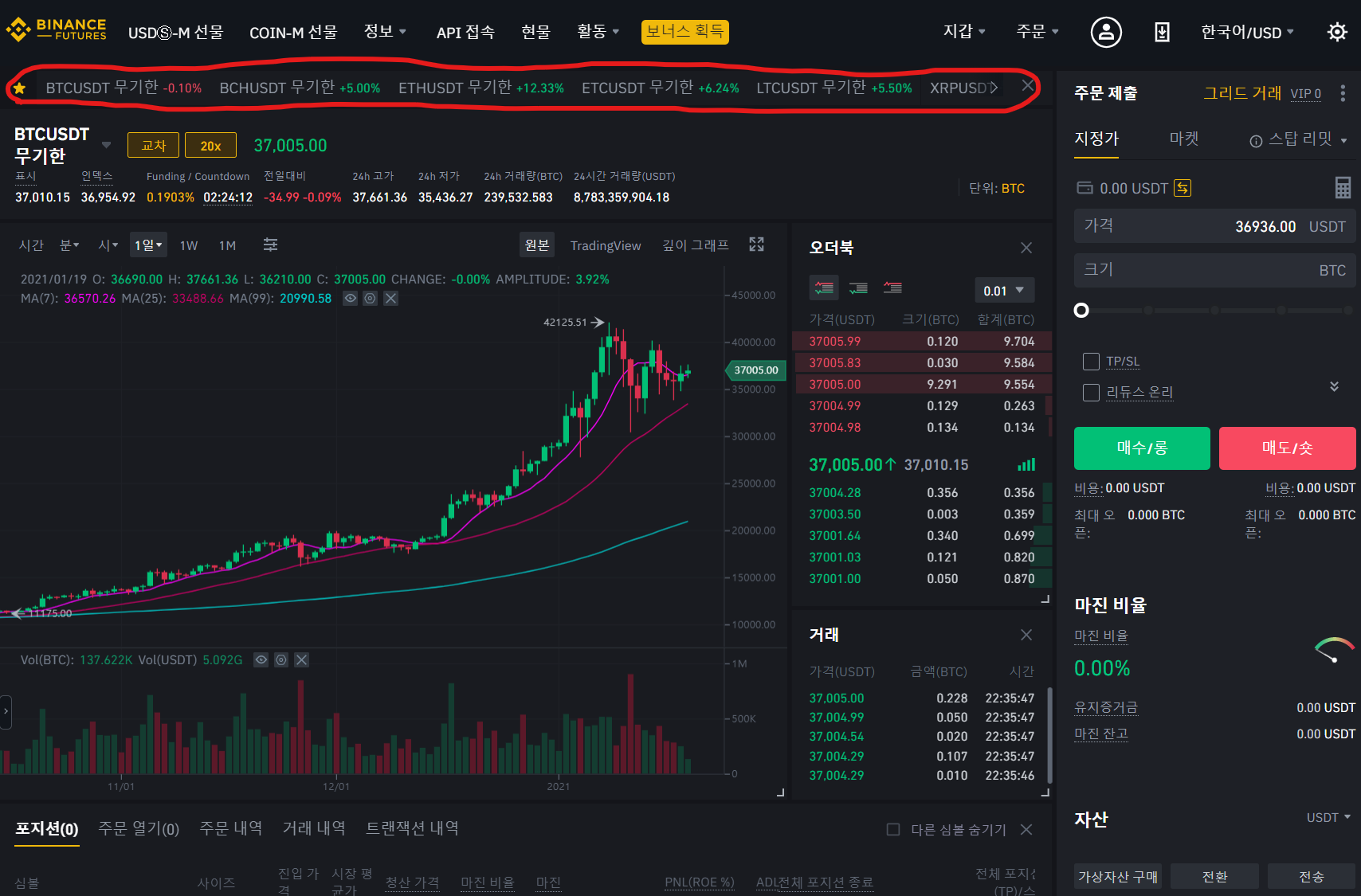
Task: Open the calculator icon
Action: click(x=1343, y=188)
